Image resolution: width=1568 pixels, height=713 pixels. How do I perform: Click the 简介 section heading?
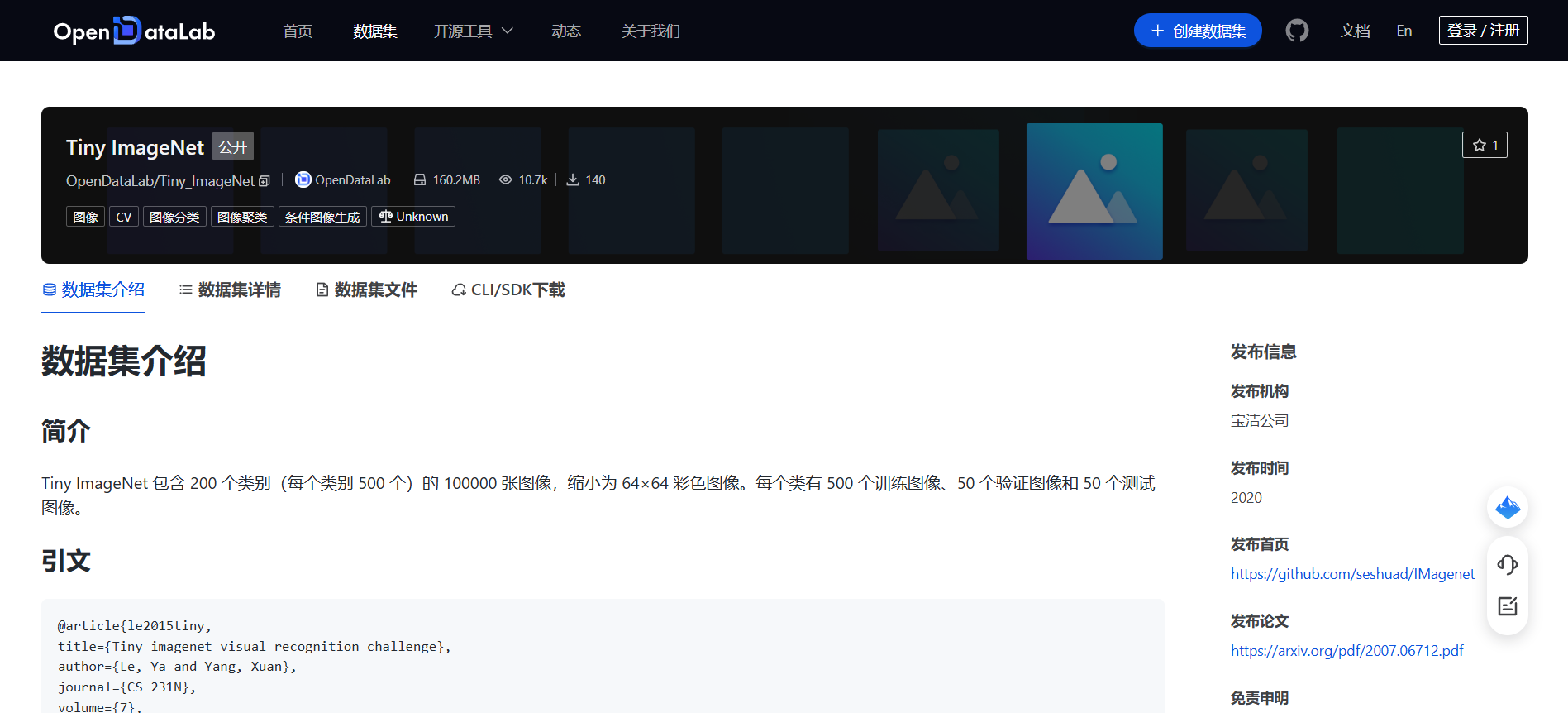coord(66,431)
